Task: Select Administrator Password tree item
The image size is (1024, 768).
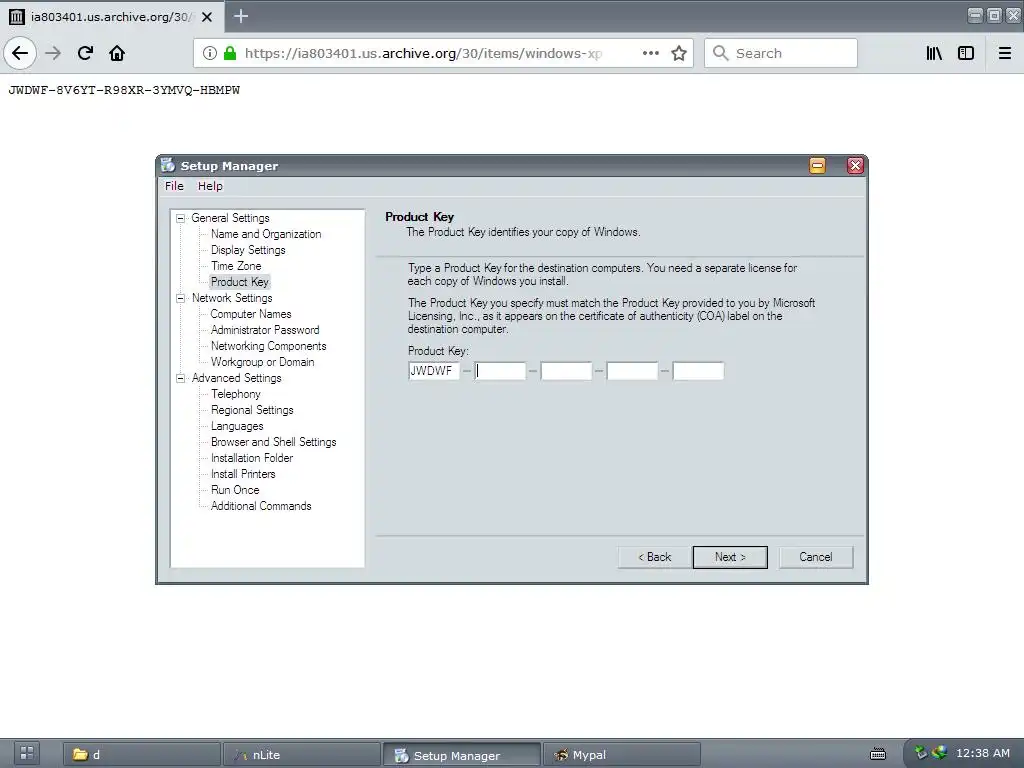Action: click(265, 330)
